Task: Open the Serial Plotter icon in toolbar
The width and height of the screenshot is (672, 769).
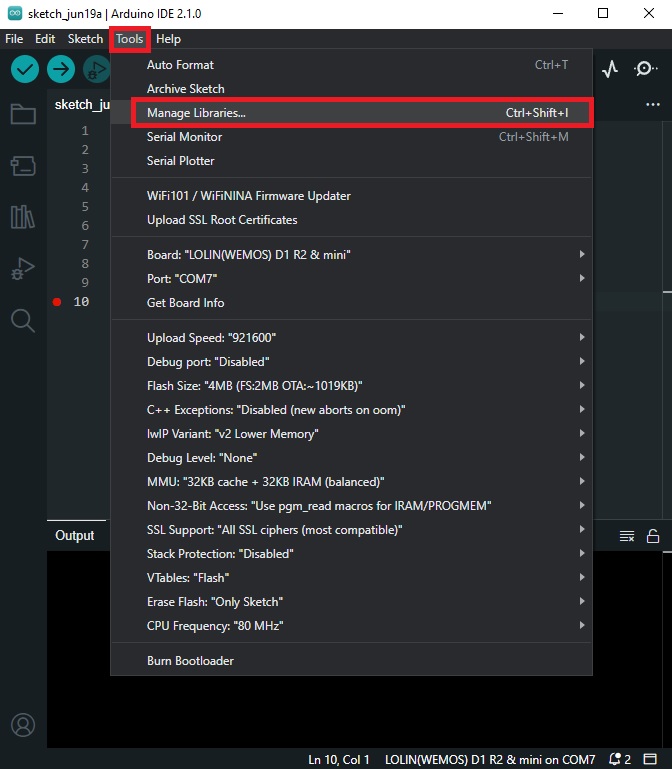Action: pyautogui.click(x=610, y=69)
